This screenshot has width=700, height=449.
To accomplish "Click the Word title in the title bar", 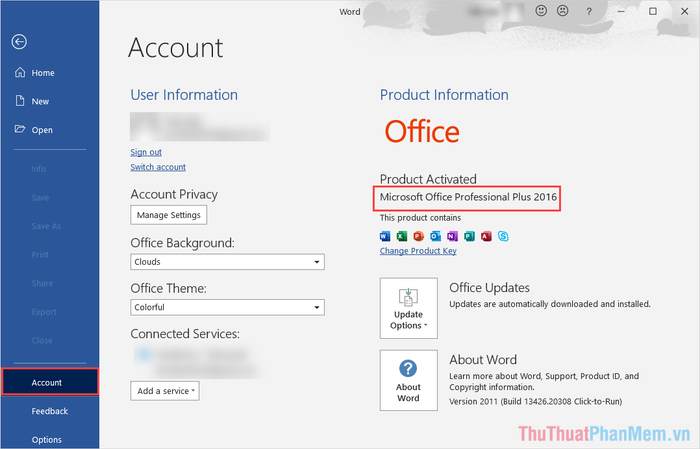I will coord(350,12).
